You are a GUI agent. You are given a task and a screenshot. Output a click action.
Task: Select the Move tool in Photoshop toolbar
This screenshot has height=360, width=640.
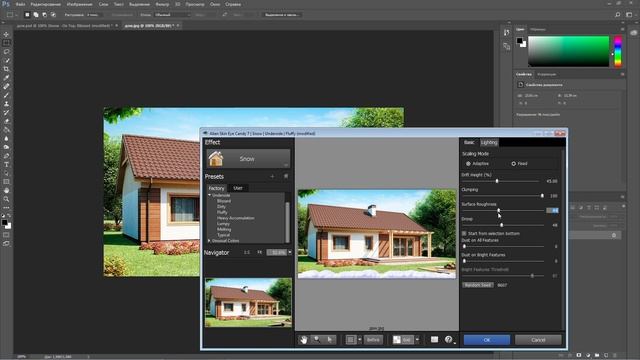pyautogui.click(x=6, y=34)
